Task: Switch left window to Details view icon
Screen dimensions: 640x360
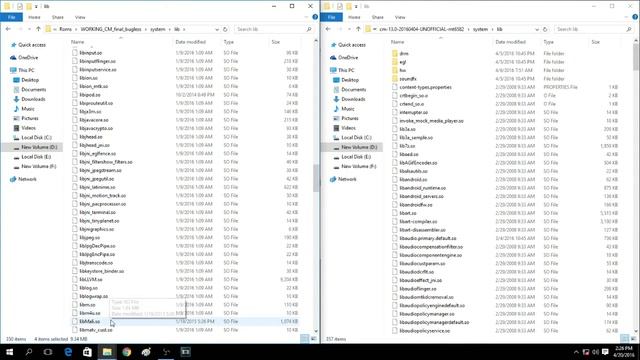Action: pyautogui.click(x=304, y=338)
